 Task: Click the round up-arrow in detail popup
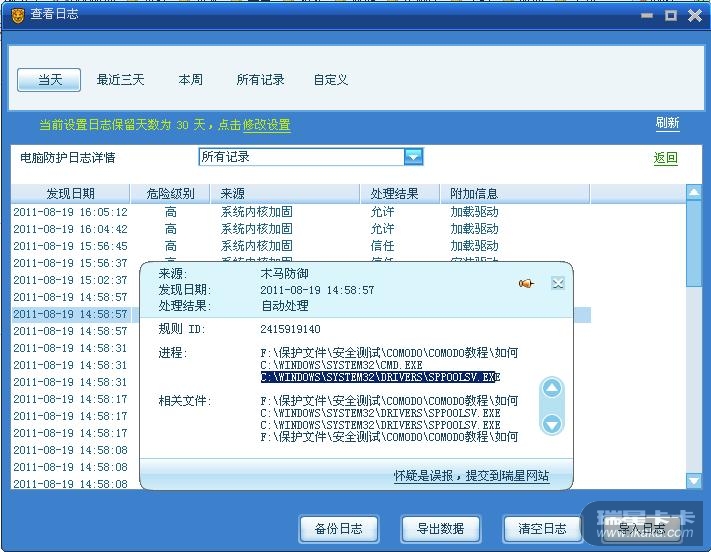coord(552,388)
